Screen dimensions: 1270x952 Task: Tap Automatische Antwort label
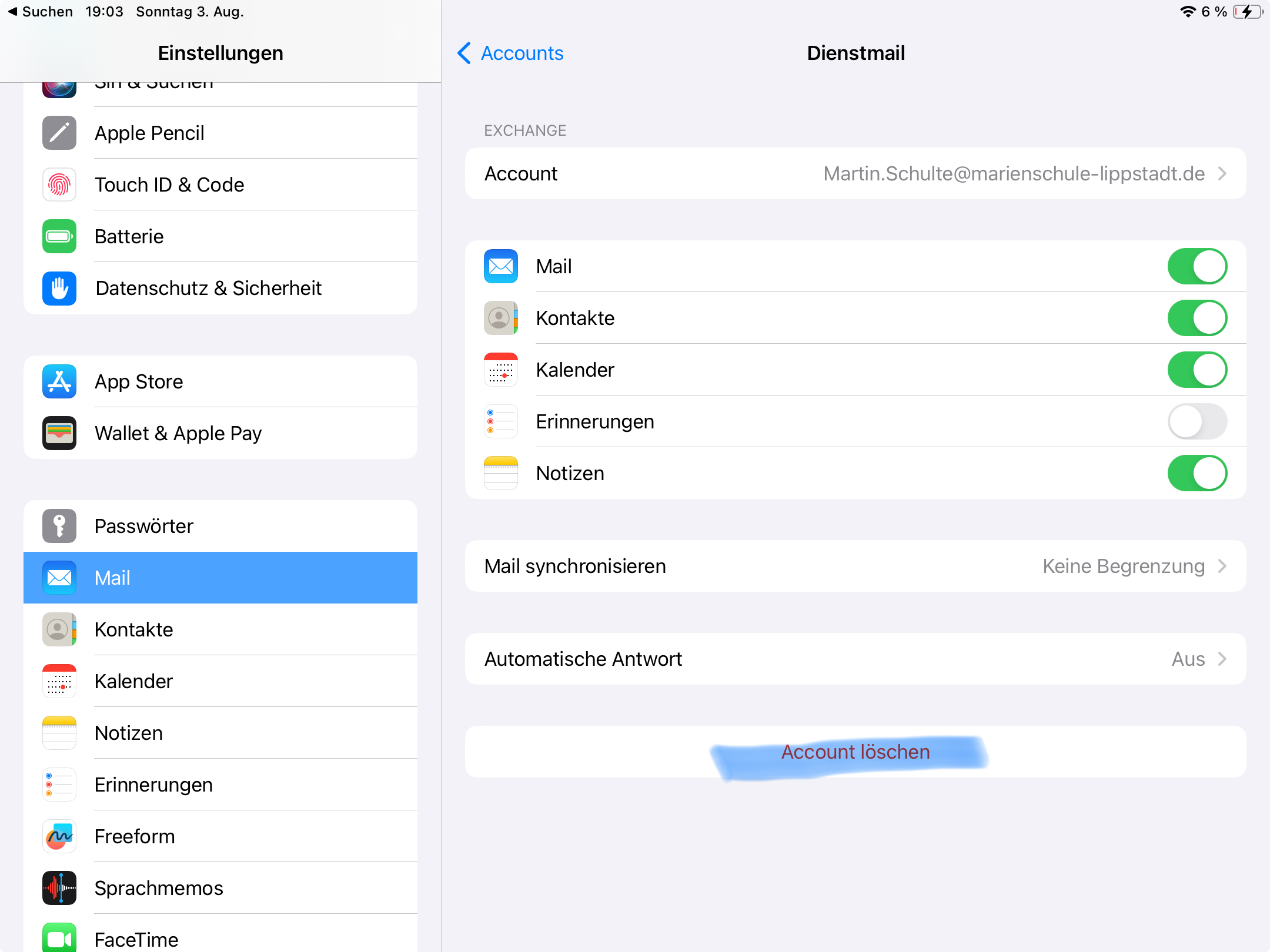[x=583, y=659]
